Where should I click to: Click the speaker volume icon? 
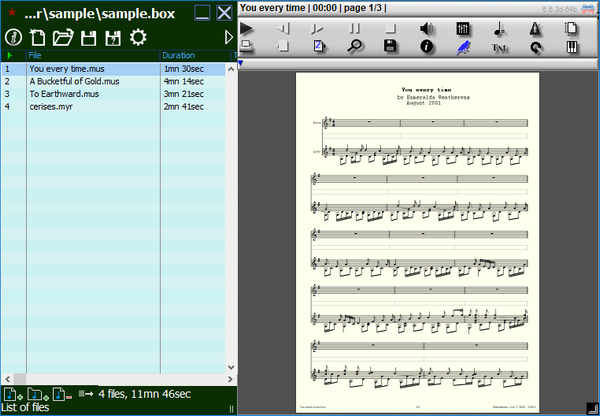427,28
